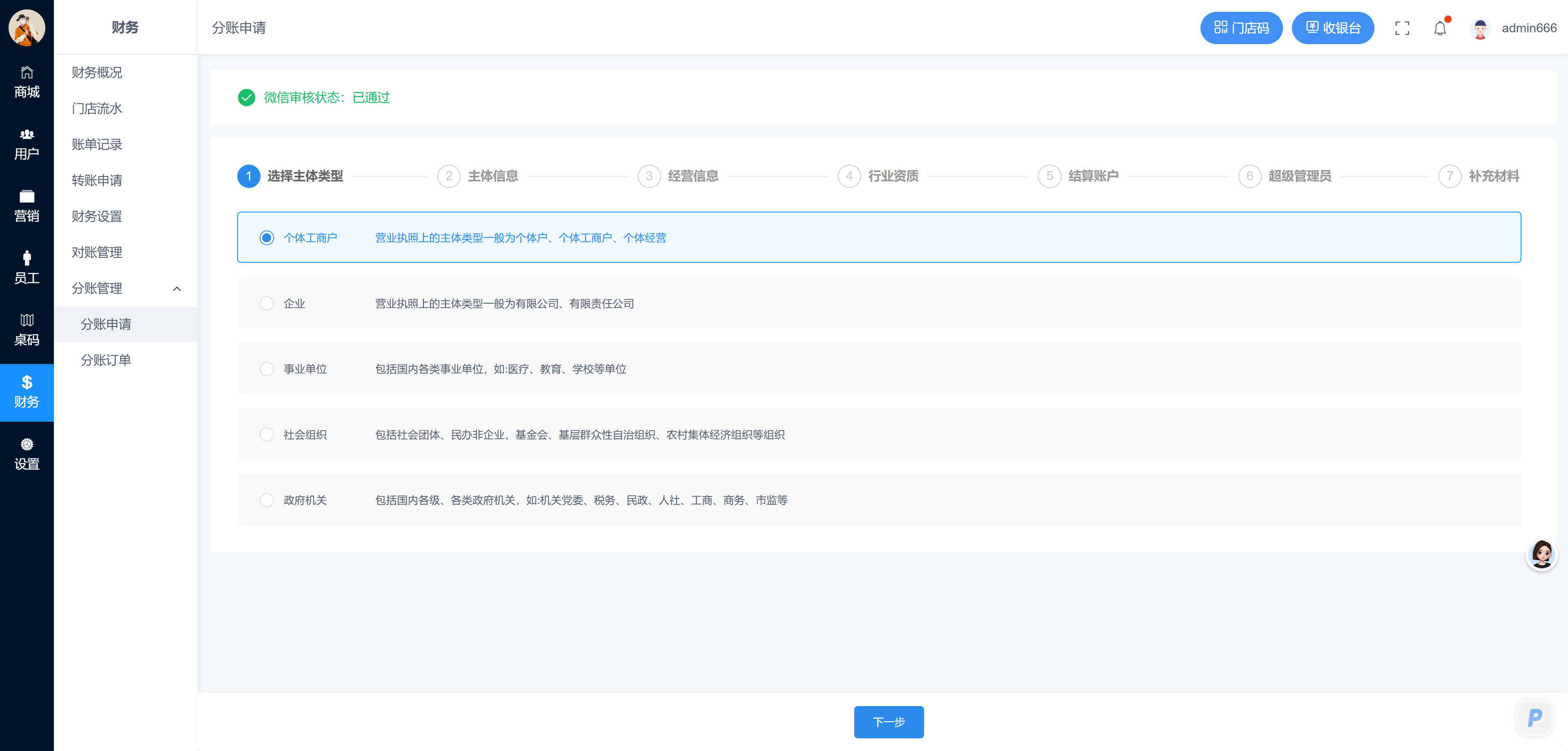
Task: Click step 1 选择主体类型
Action: coord(290,176)
